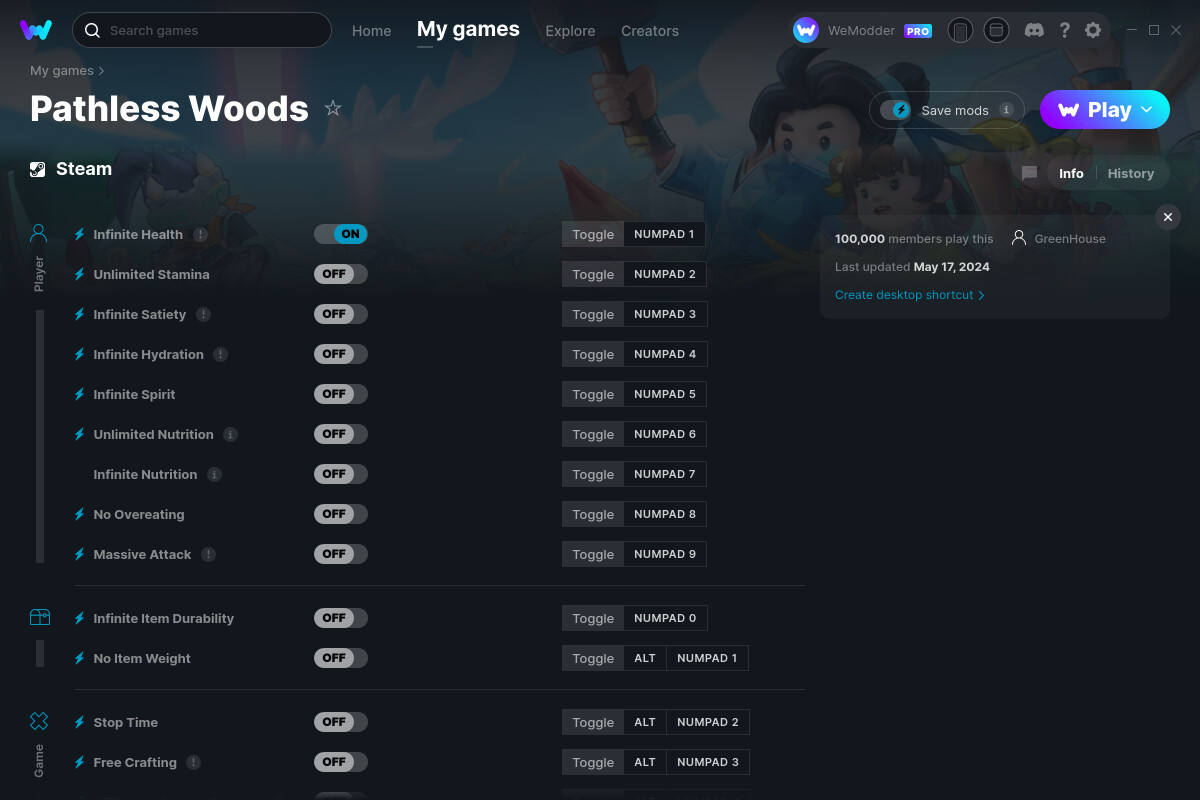Open the settings gear icon
The image size is (1200, 800).
tap(1093, 30)
